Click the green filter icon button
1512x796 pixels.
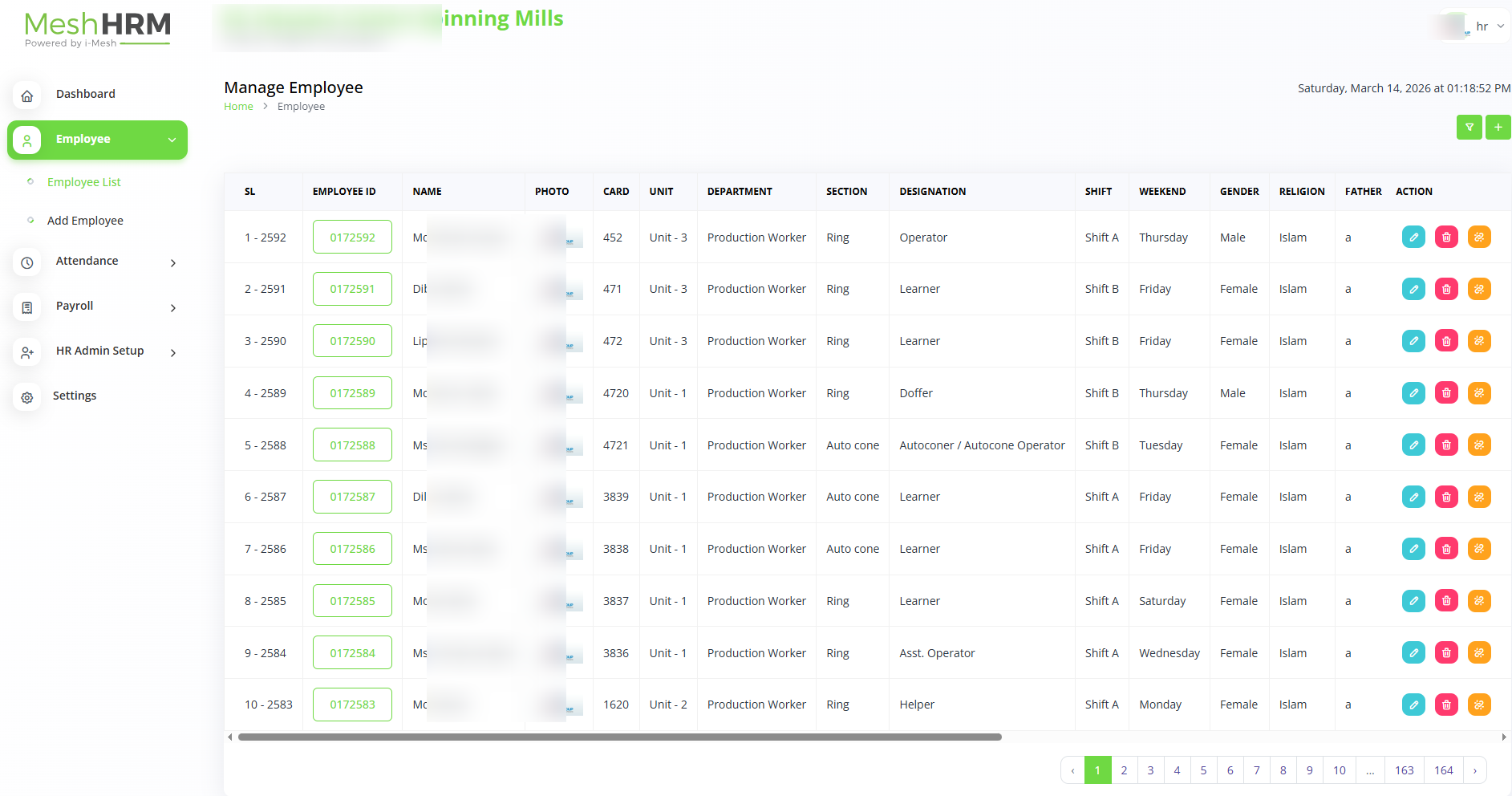(x=1469, y=128)
